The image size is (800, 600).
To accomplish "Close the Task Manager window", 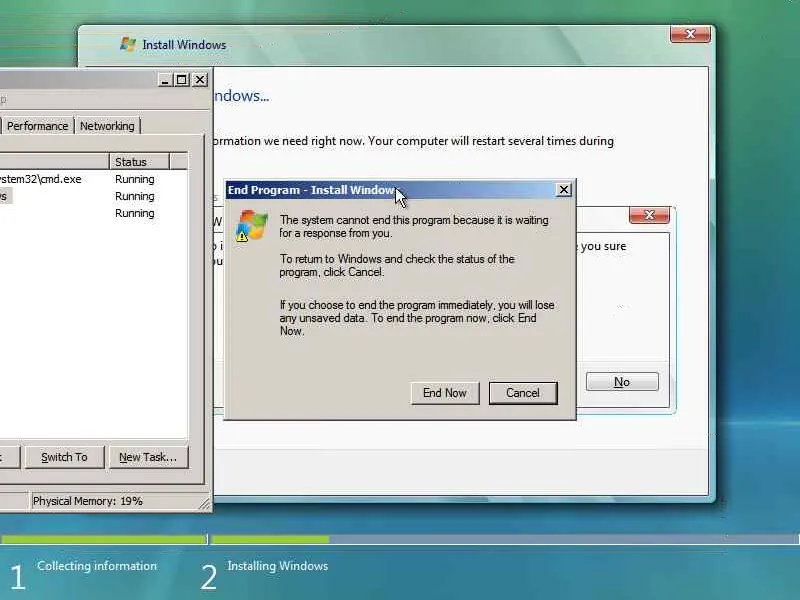I will [x=200, y=80].
